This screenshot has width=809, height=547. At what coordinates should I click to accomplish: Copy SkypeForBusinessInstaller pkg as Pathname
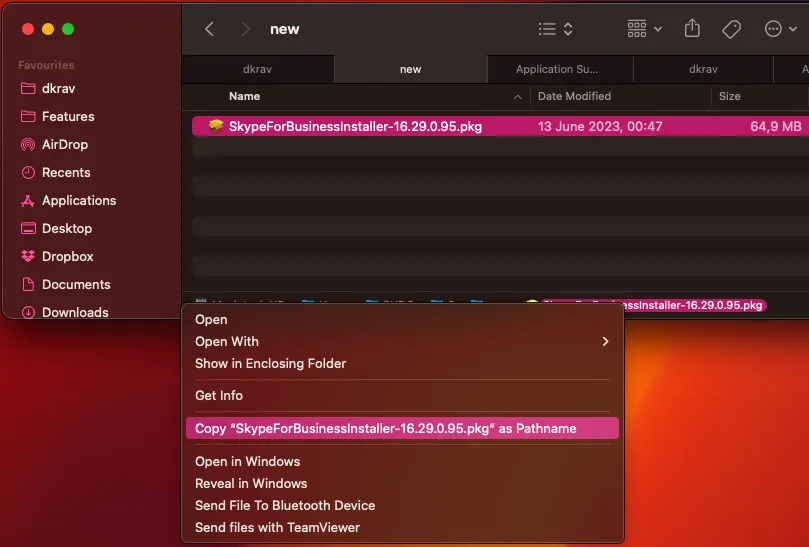[402, 428]
